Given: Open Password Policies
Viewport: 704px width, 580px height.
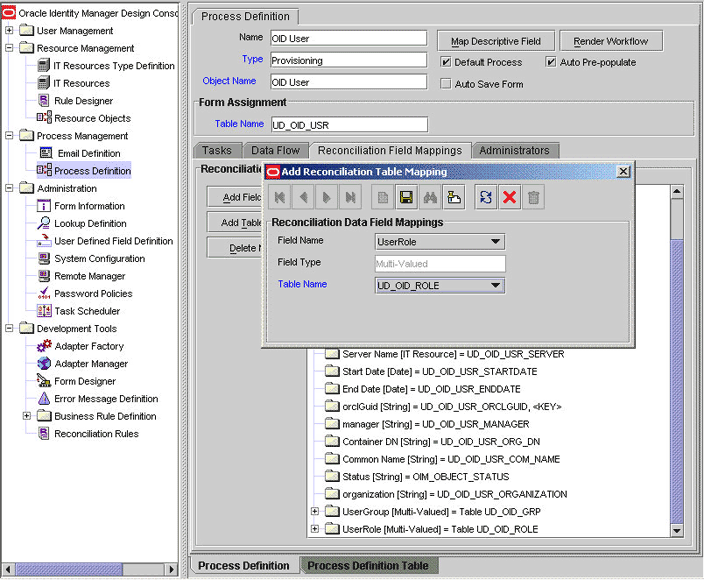Looking at the screenshot, I should point(93,294).
